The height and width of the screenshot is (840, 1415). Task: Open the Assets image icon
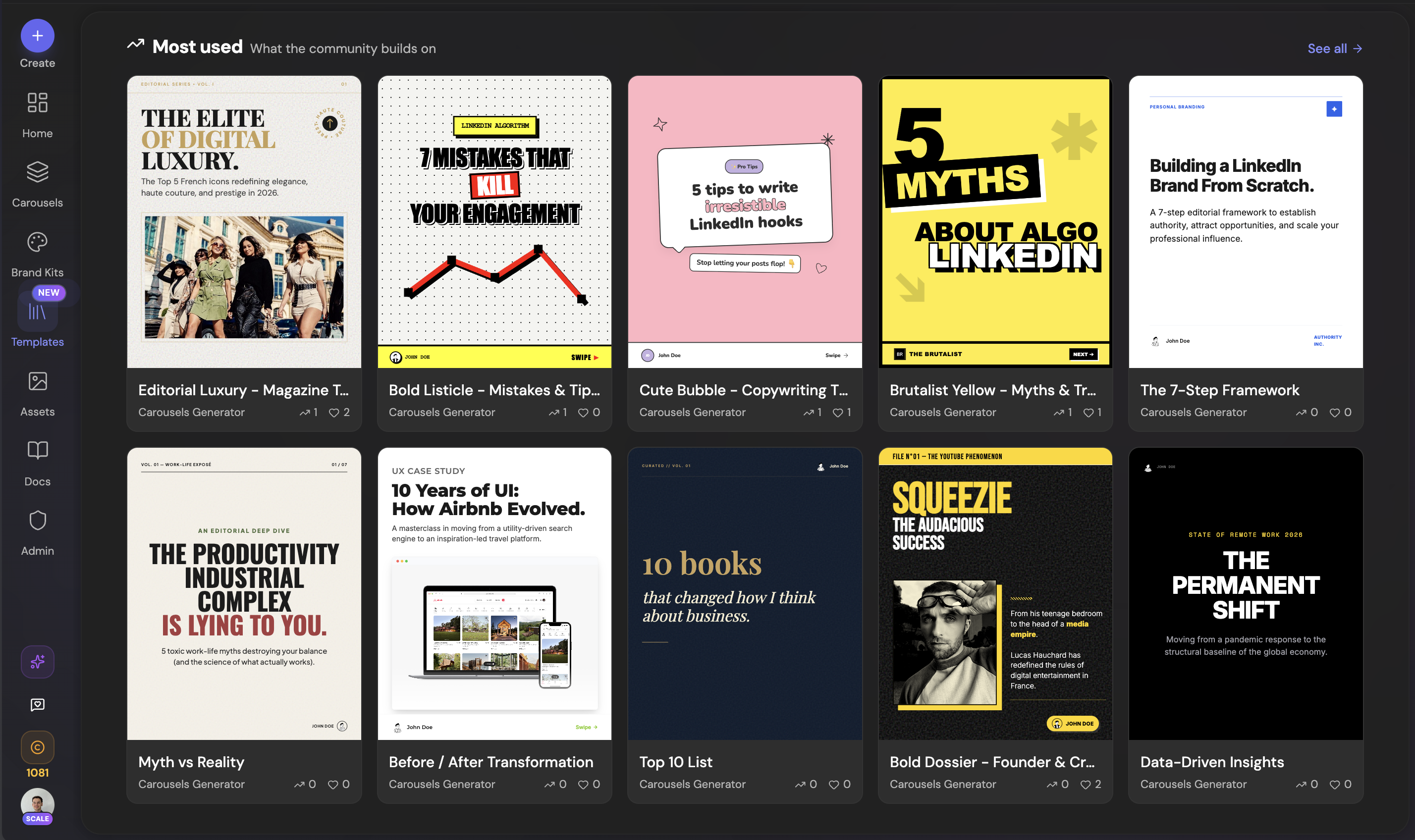[37, 381]
